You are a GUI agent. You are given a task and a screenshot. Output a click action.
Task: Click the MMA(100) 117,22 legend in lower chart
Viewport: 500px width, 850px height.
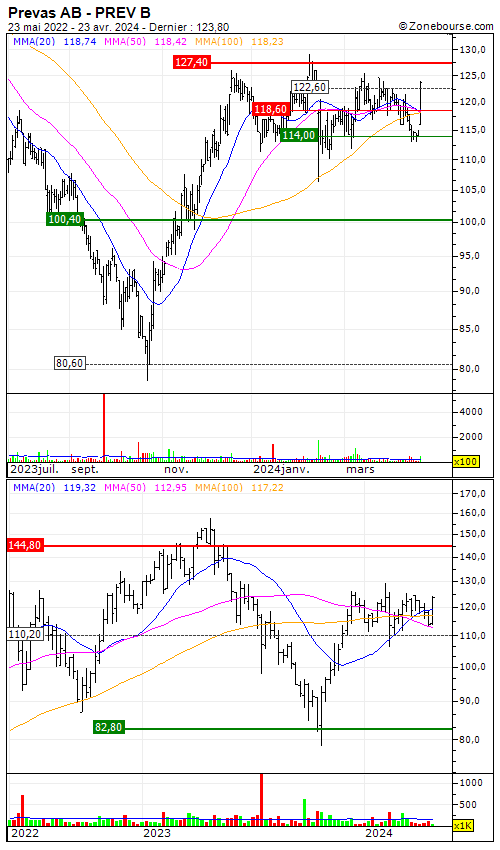(240, 487)
